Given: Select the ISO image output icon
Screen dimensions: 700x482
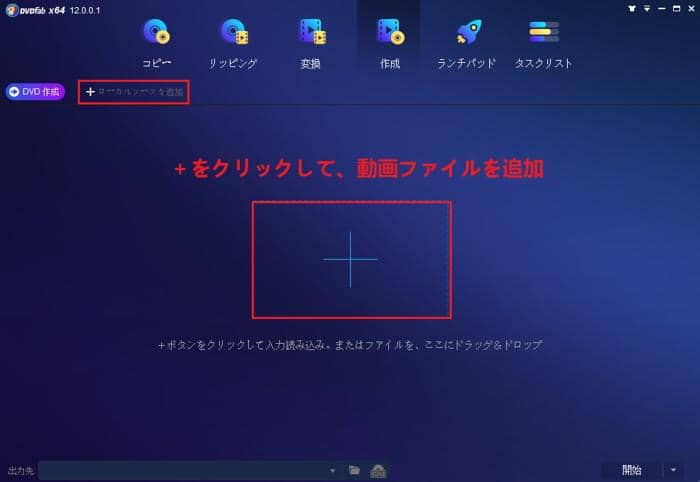Looking at the screenshot, I should [x=378, y=471].
